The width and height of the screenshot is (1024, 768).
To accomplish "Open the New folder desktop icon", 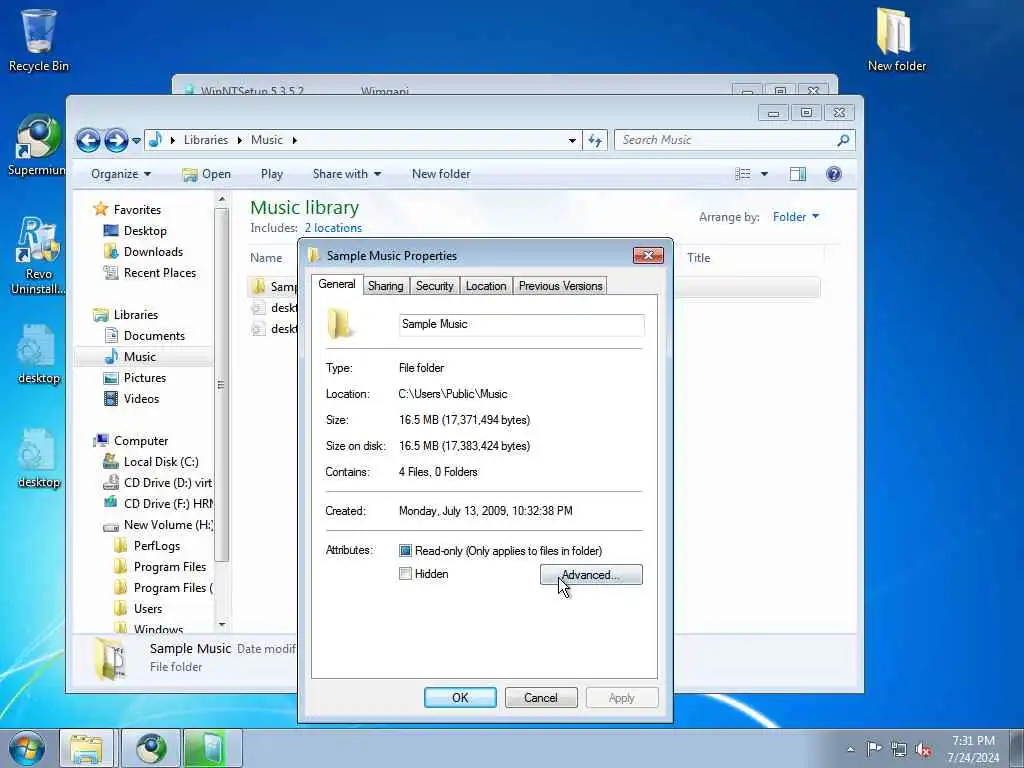I will pyautogui.click(x=896, y=39).
